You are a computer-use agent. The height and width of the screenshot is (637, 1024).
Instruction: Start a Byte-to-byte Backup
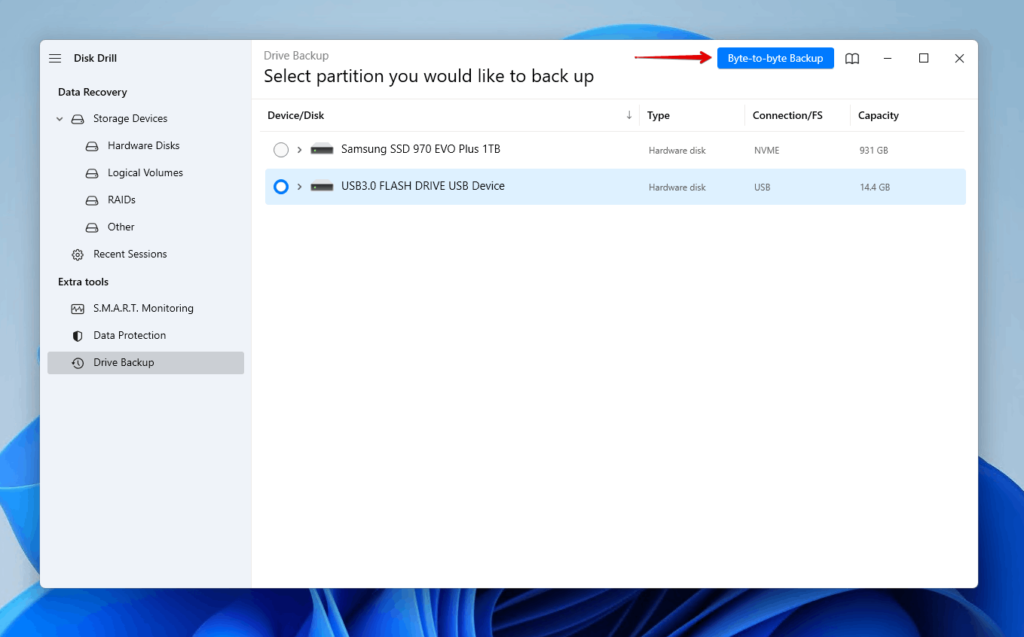775,57
